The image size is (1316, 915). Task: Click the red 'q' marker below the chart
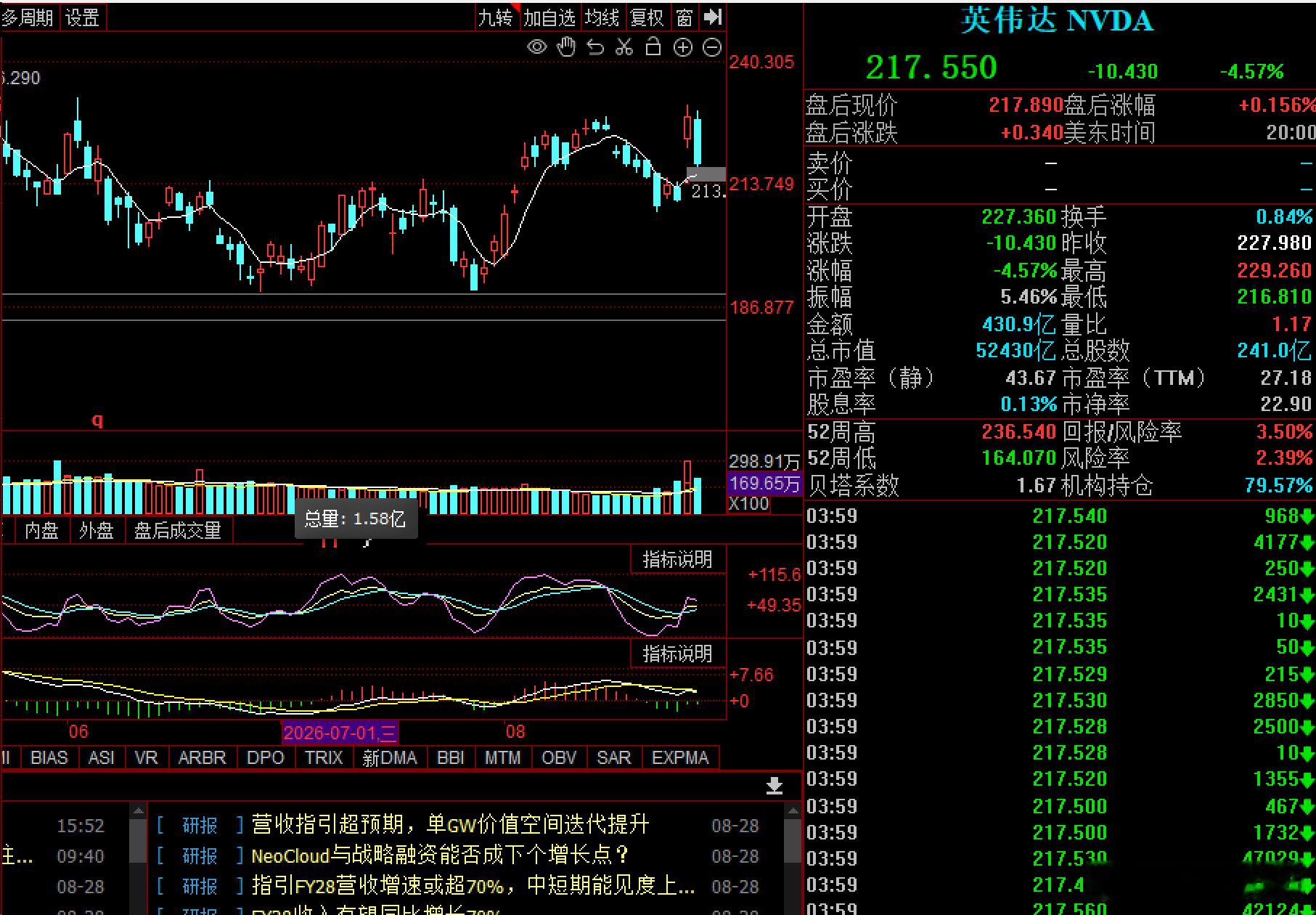click(x=98, y=420)
